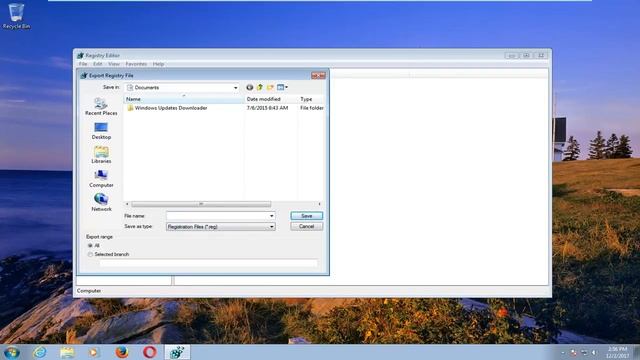The width and height of the screenshot is (640, 360).
Task: Click the Export Registry File title icon
Action: 84,76
